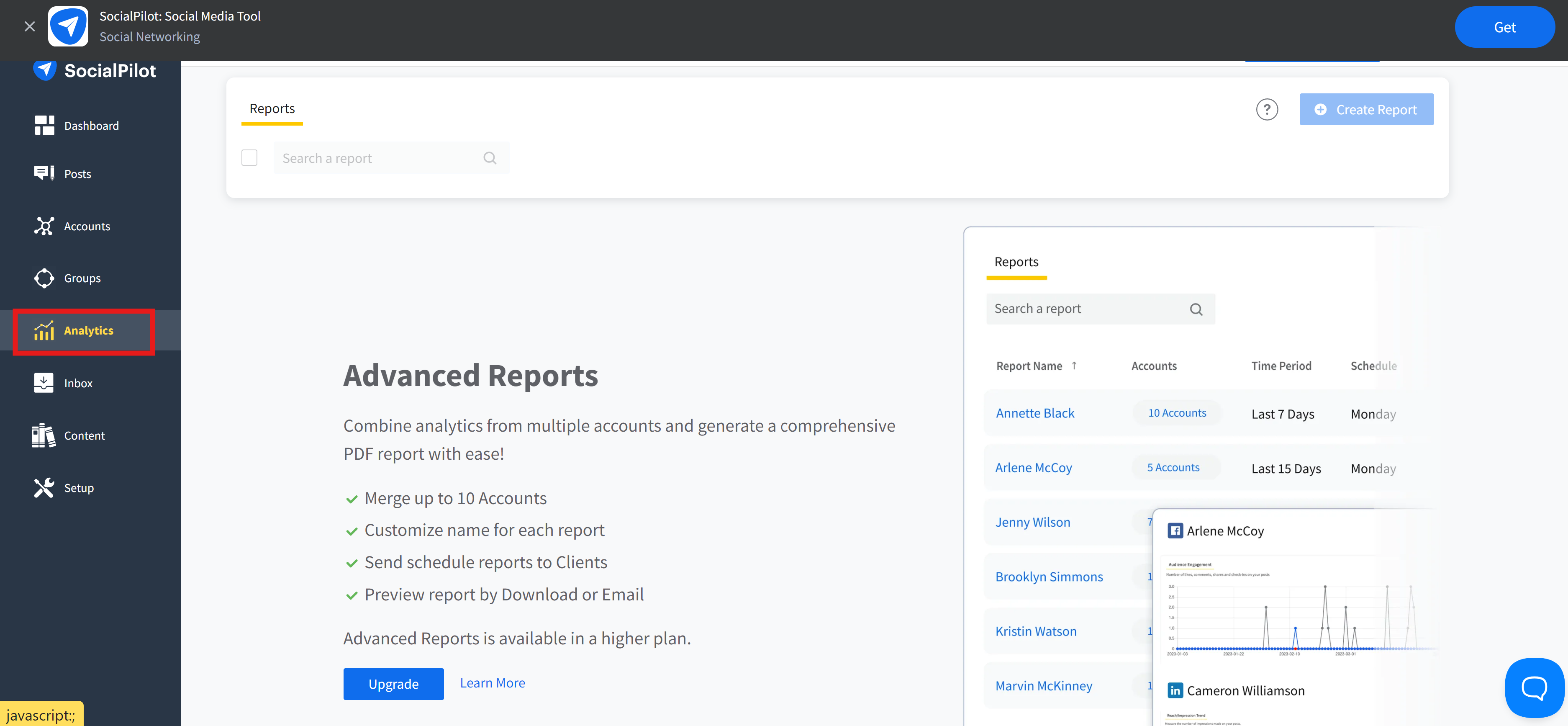Open the Inbox sidebar icon

pos(44,383)
